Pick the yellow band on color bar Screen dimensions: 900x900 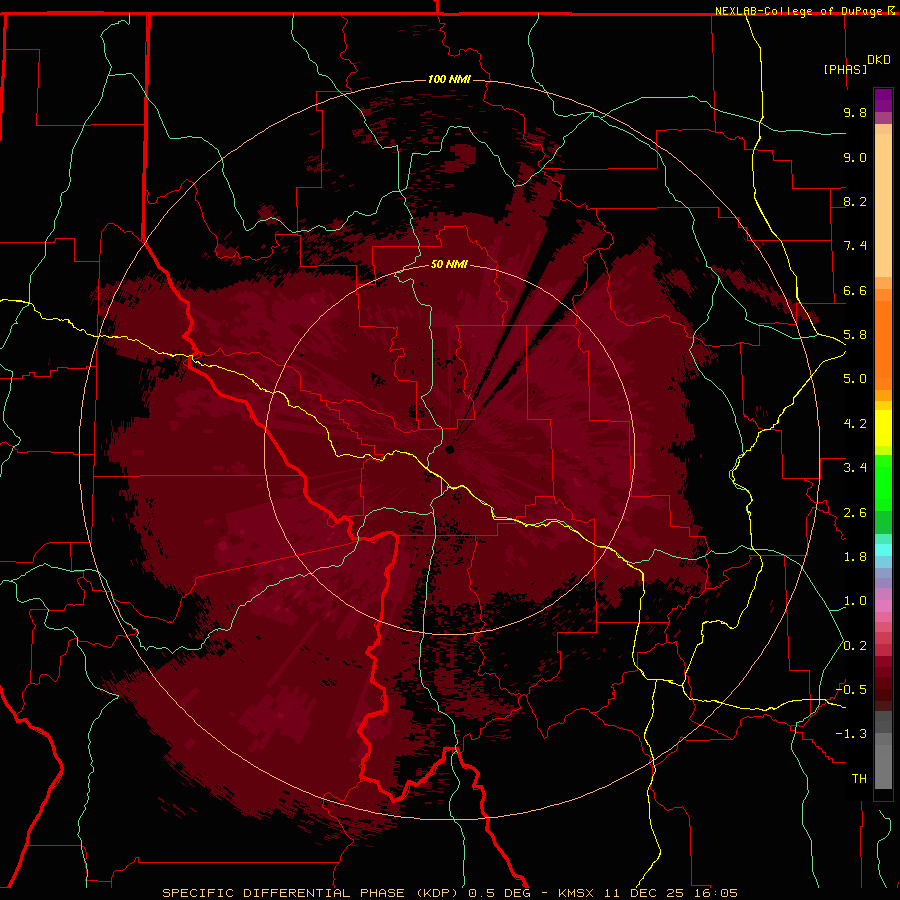tap(883, 428)
